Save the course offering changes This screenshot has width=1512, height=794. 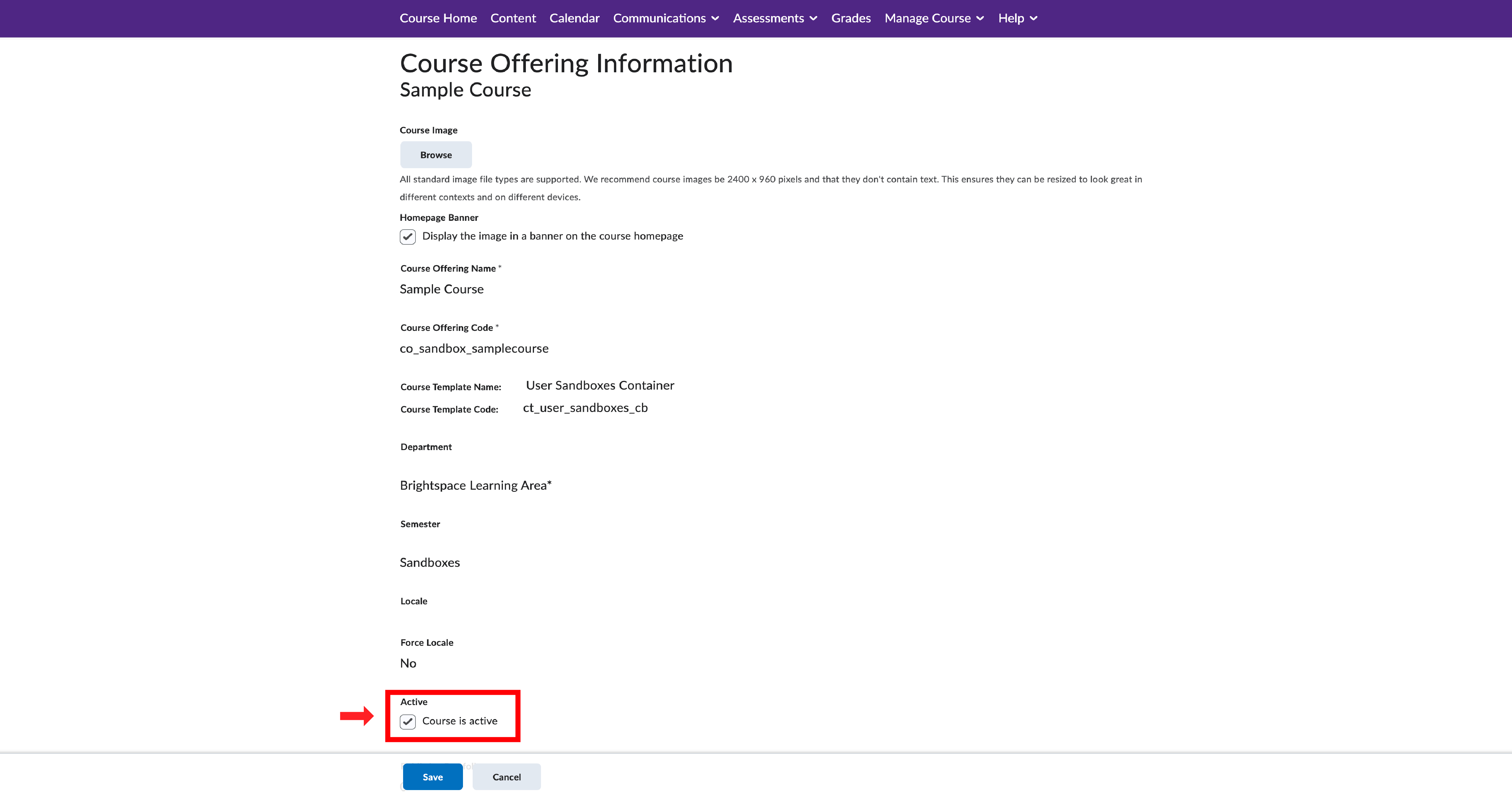point(433,776)
